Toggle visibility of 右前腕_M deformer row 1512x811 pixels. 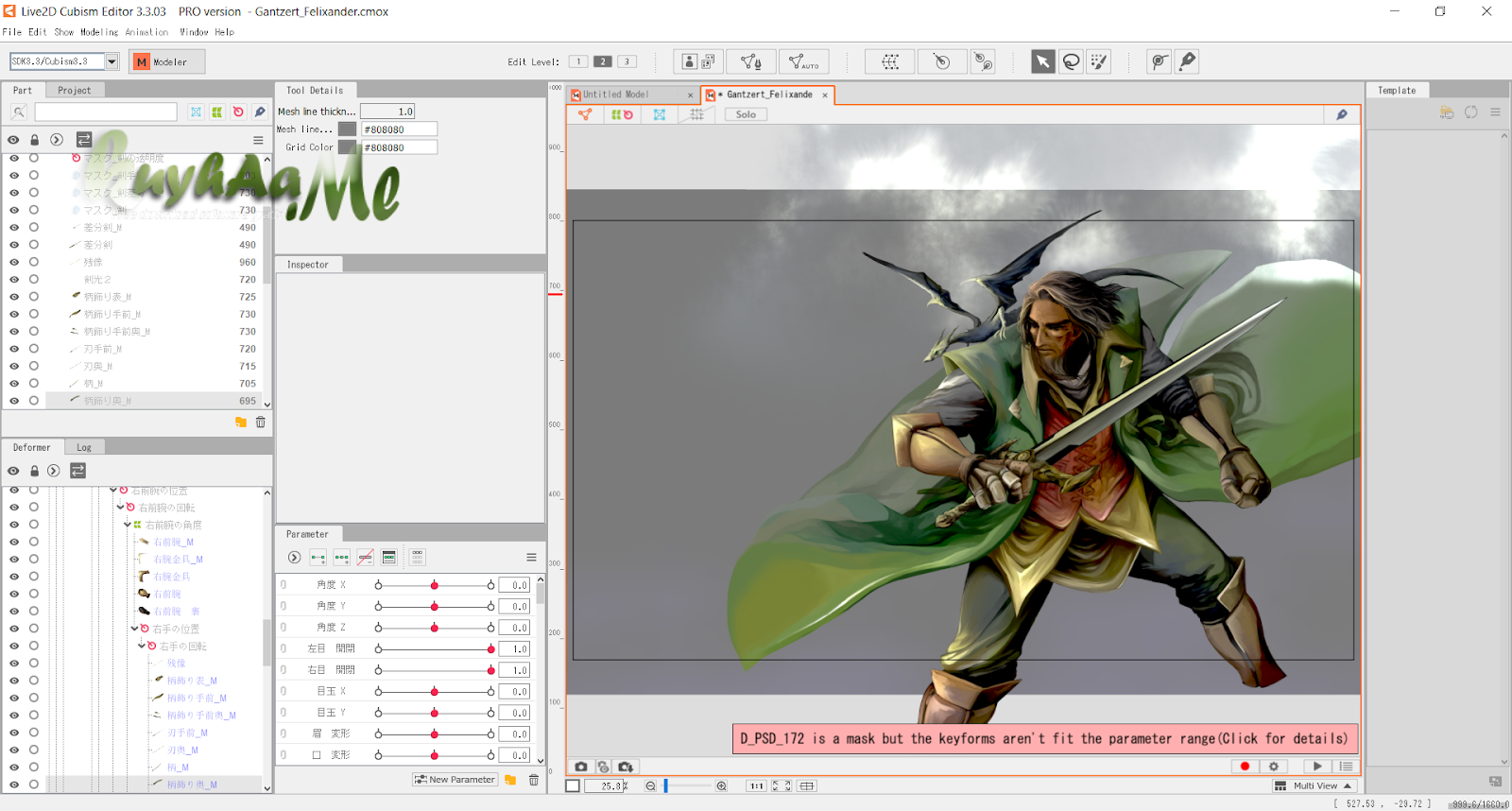14,542
